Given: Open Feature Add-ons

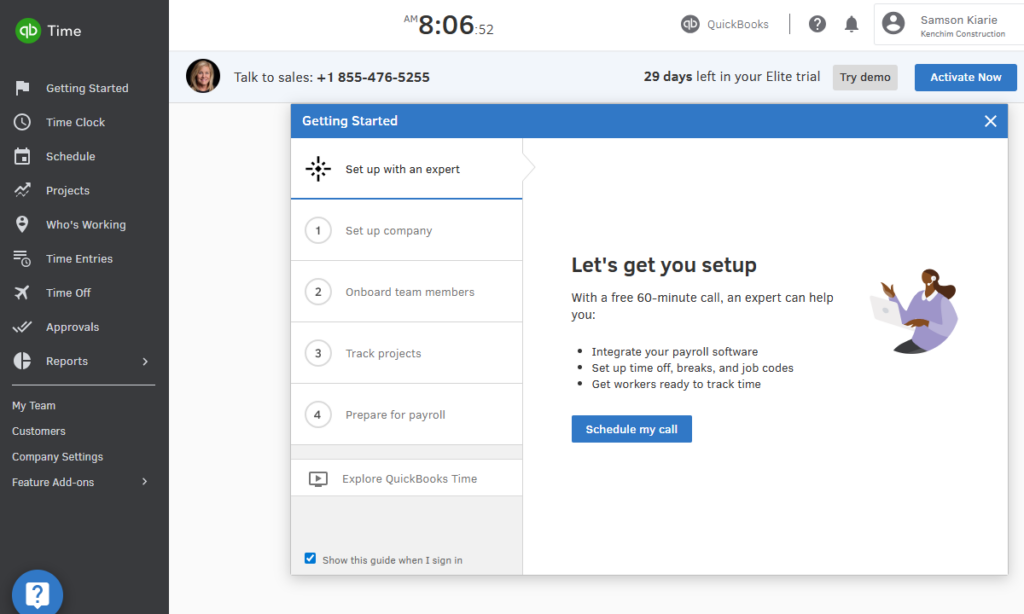Looking at the screenshot, I should point(53,482).
